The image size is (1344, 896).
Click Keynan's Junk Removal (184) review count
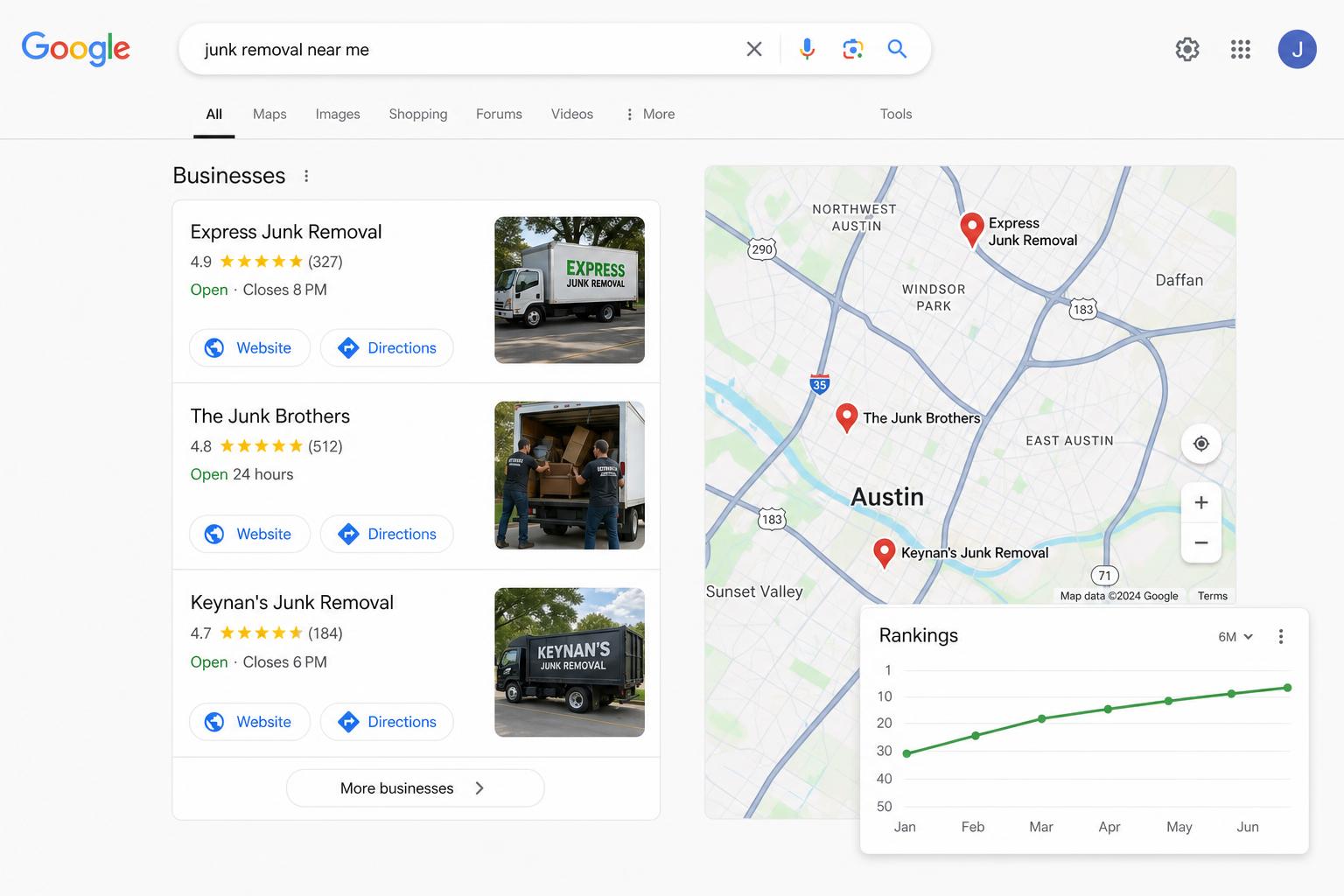pos(325,633)
